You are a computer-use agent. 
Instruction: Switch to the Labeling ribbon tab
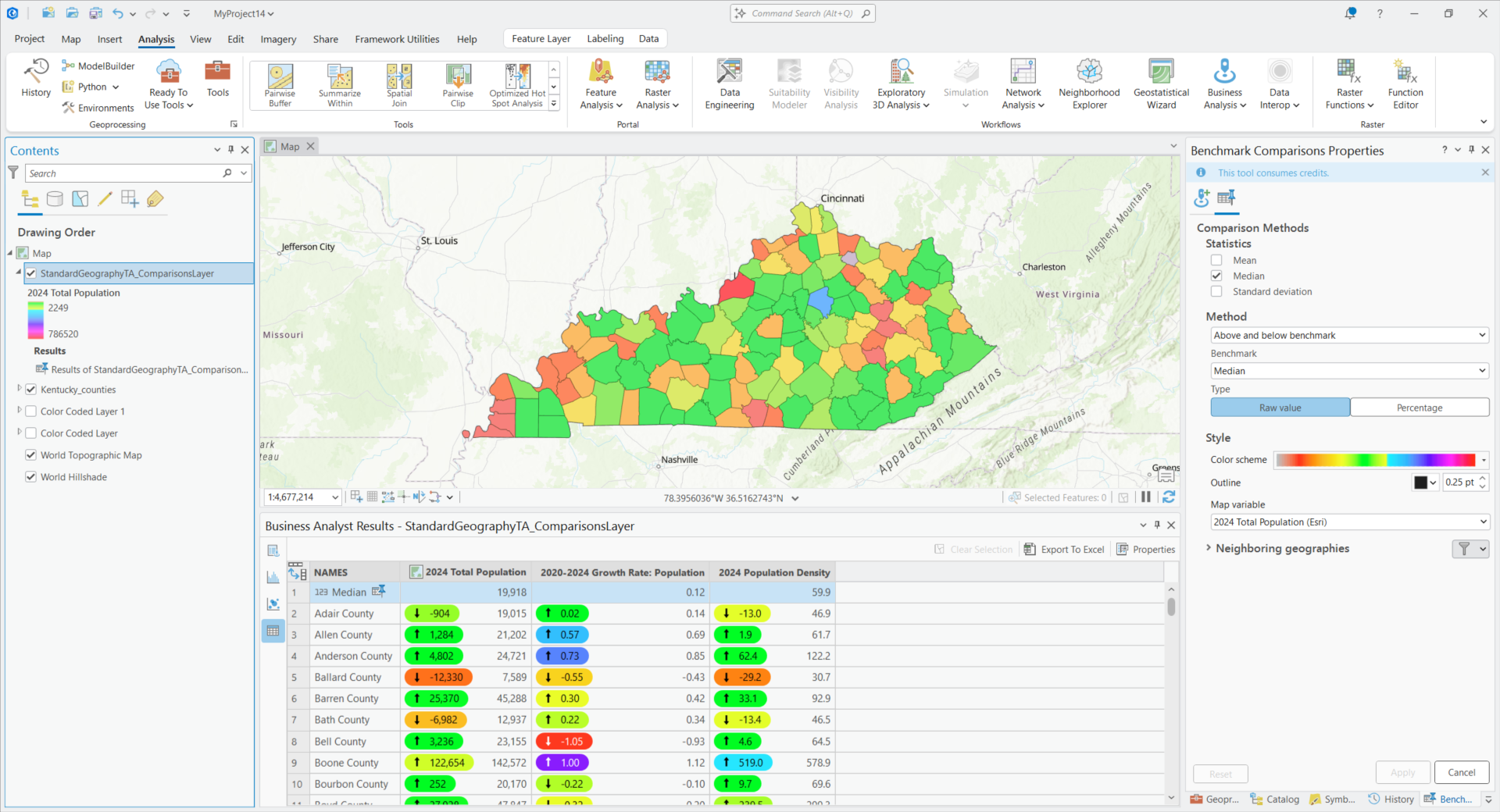pos(605,38)
